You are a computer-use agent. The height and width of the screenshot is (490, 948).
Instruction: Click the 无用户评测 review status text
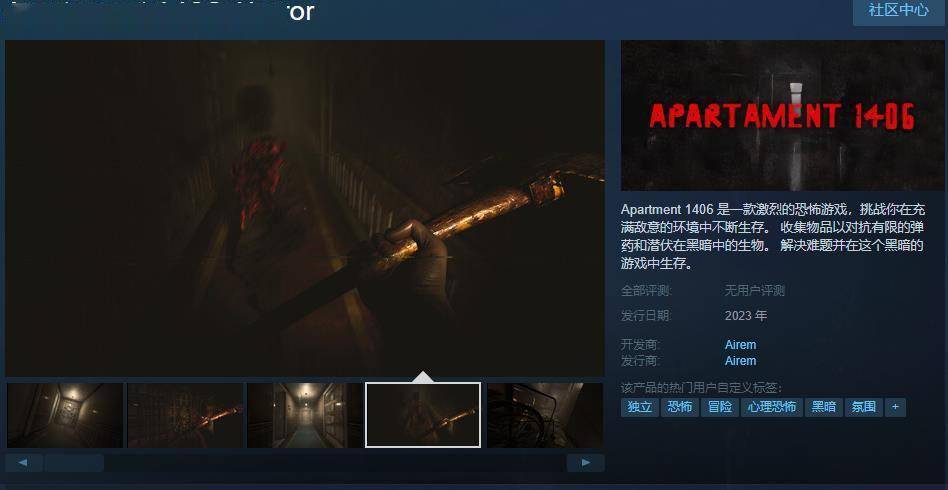tap(755, 291)
